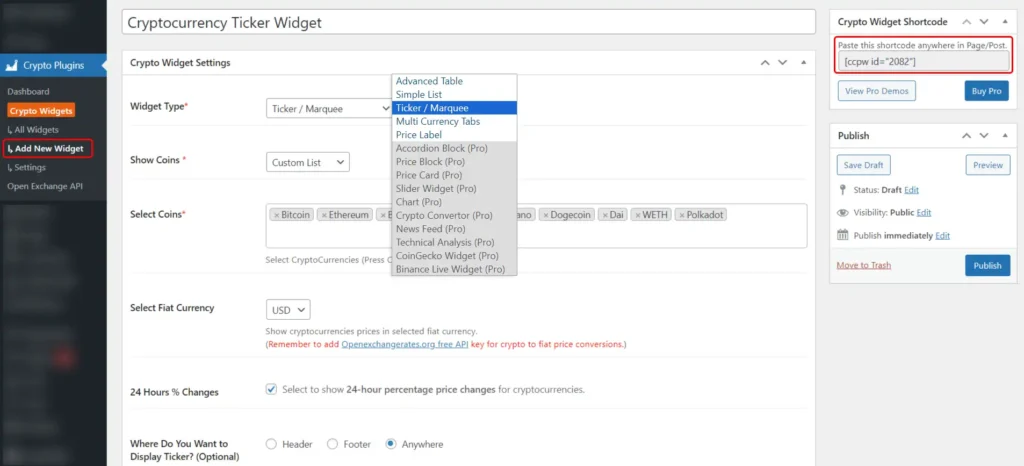Image resolution: width=1024 pixels, height=466 pixels.
Task: Choose Advanced Table widget type
Action: coord(455,81)
